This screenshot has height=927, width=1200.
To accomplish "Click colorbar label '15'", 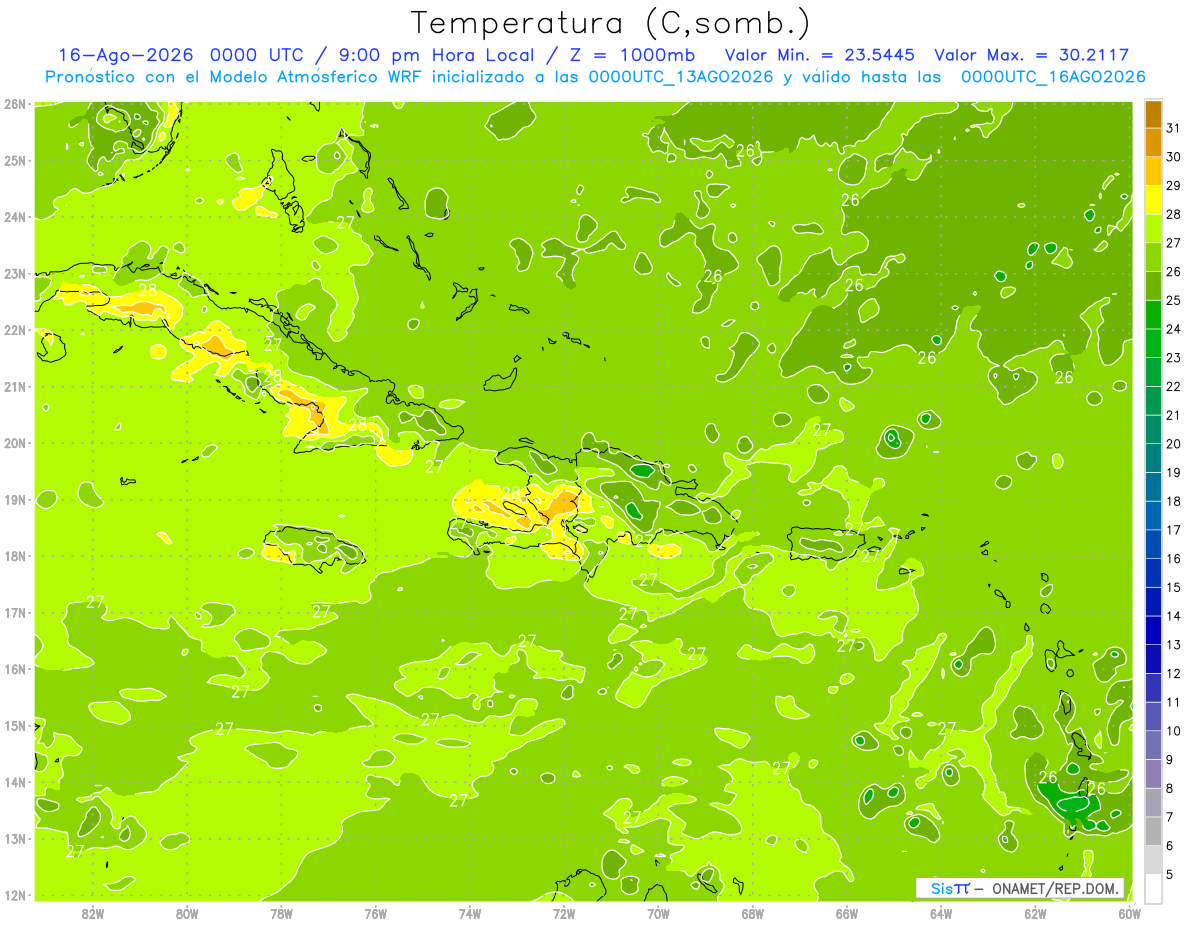I will (x=1174, y=587).
